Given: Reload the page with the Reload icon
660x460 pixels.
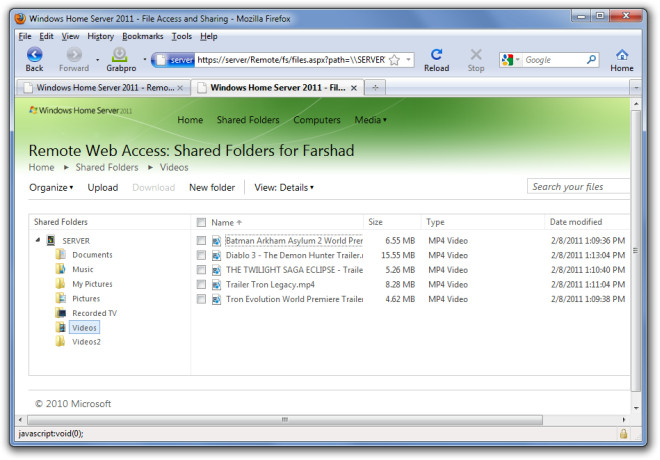Looking at the screenshot, I should (x=436, y=54).
